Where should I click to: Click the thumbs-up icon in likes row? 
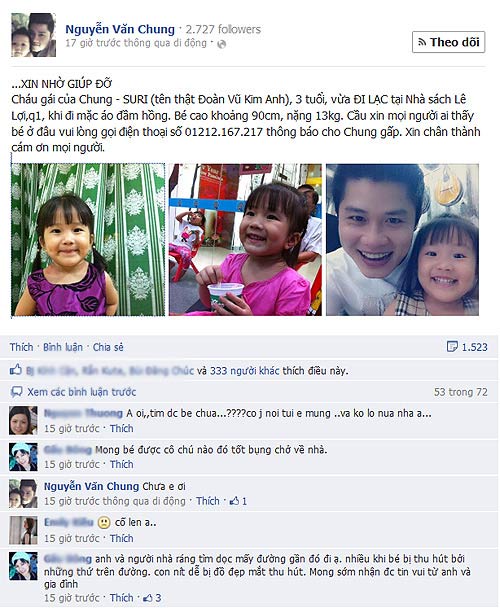point(16,370)
